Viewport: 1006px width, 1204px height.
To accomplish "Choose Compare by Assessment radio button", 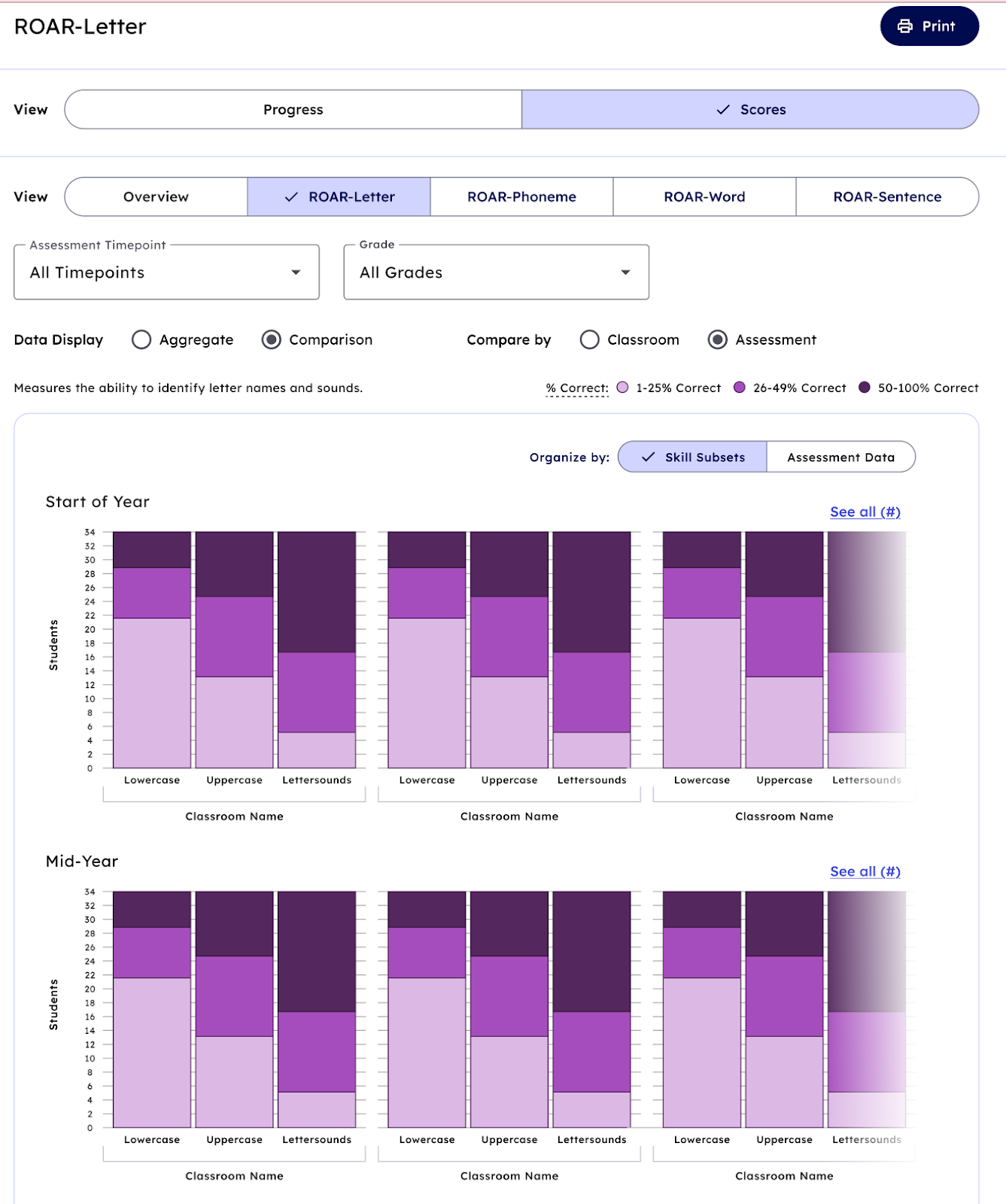I will click(x=718, y=340).
